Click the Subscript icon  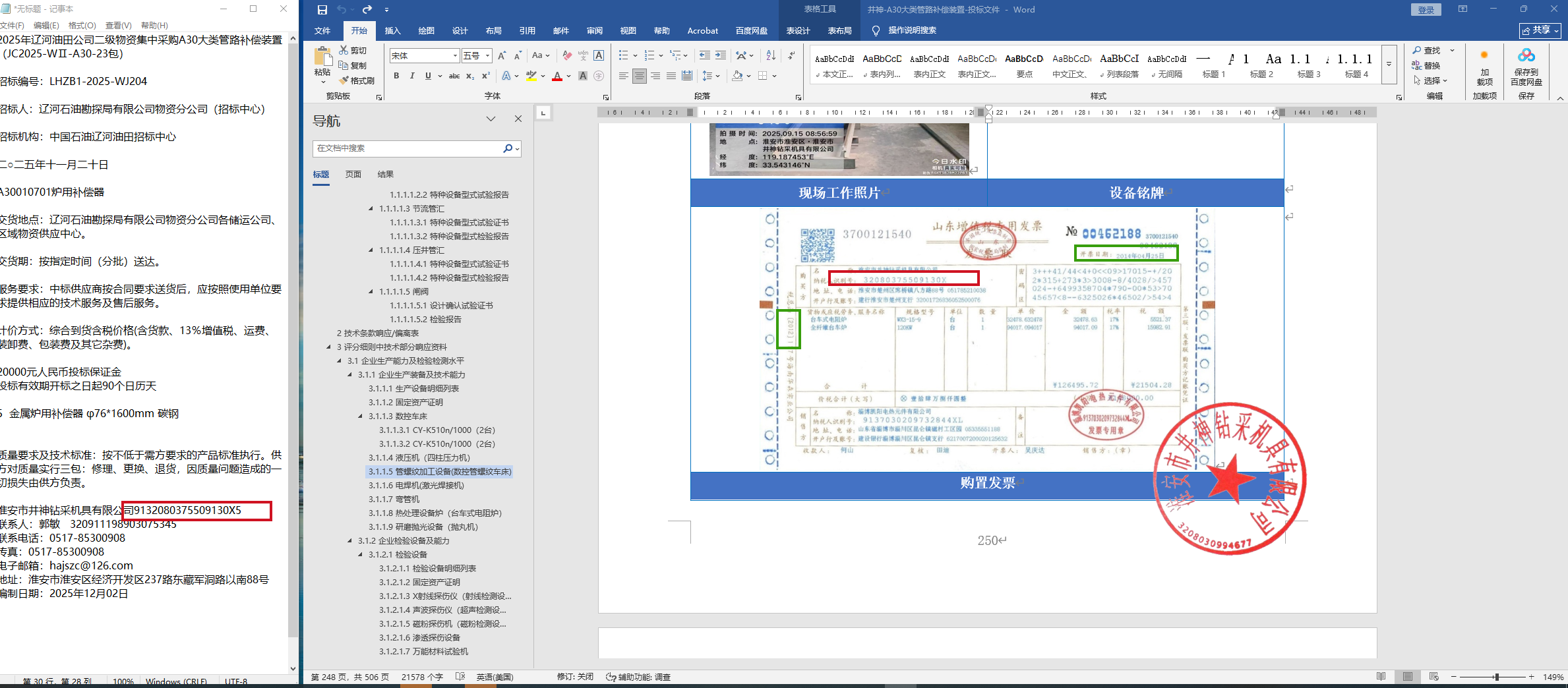click(470, 76)
